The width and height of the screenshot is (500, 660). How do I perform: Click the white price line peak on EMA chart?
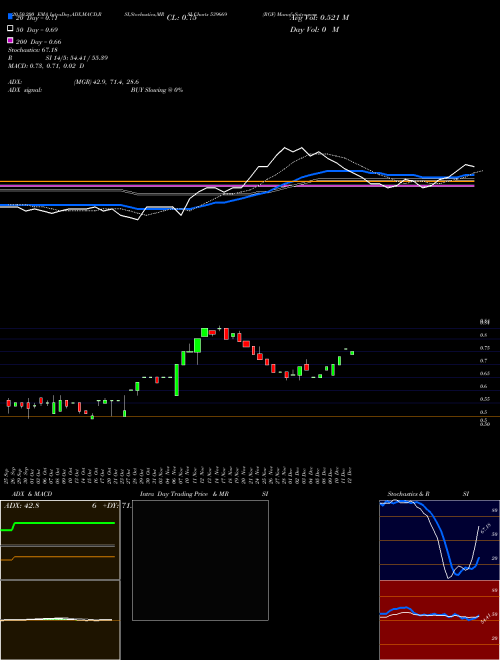pos(285,148)
